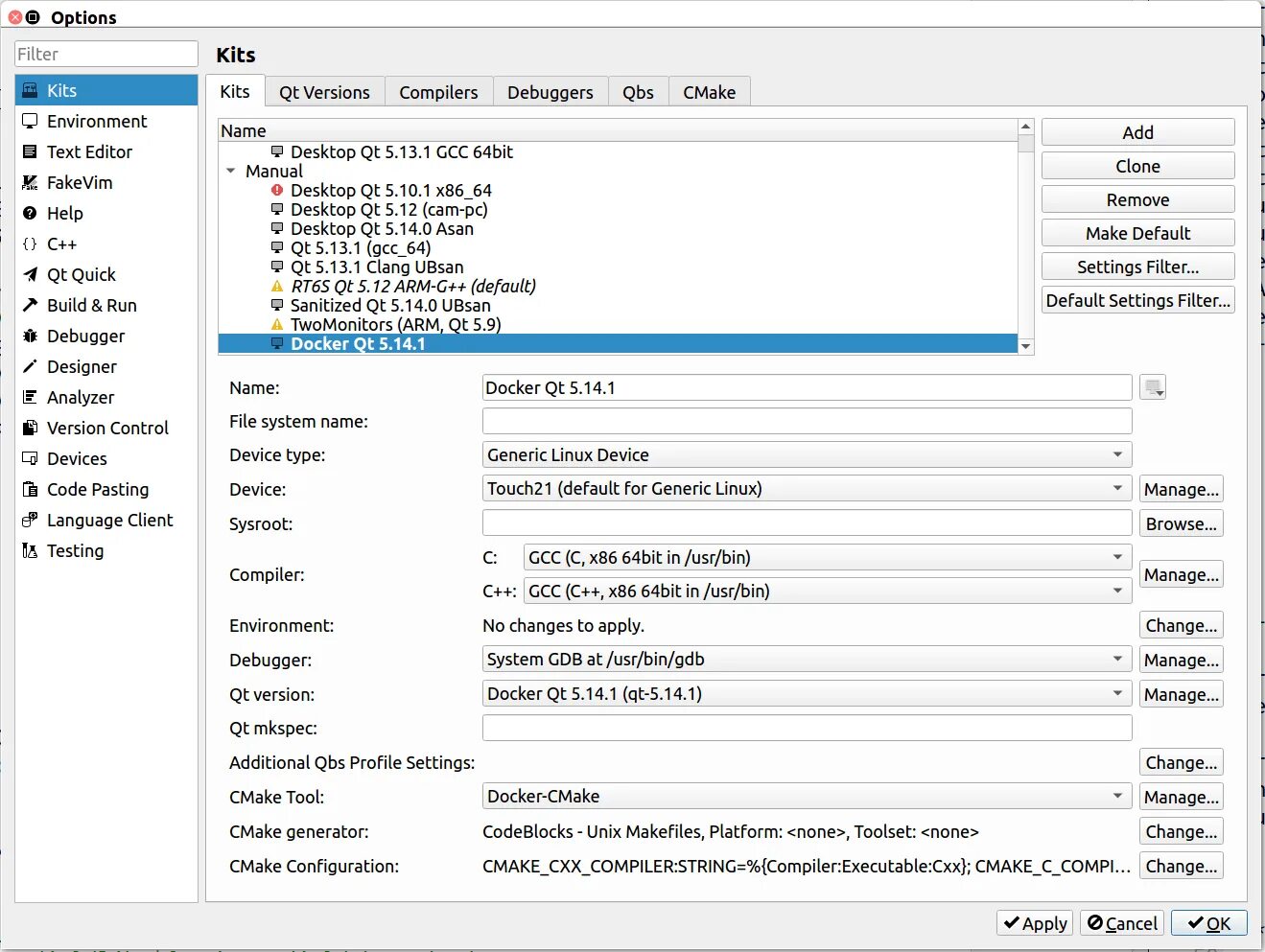Select the Qt 5.13.1 (gcc_64) kit
This screenshot has height=952, width=1265.
click(618, 247)
